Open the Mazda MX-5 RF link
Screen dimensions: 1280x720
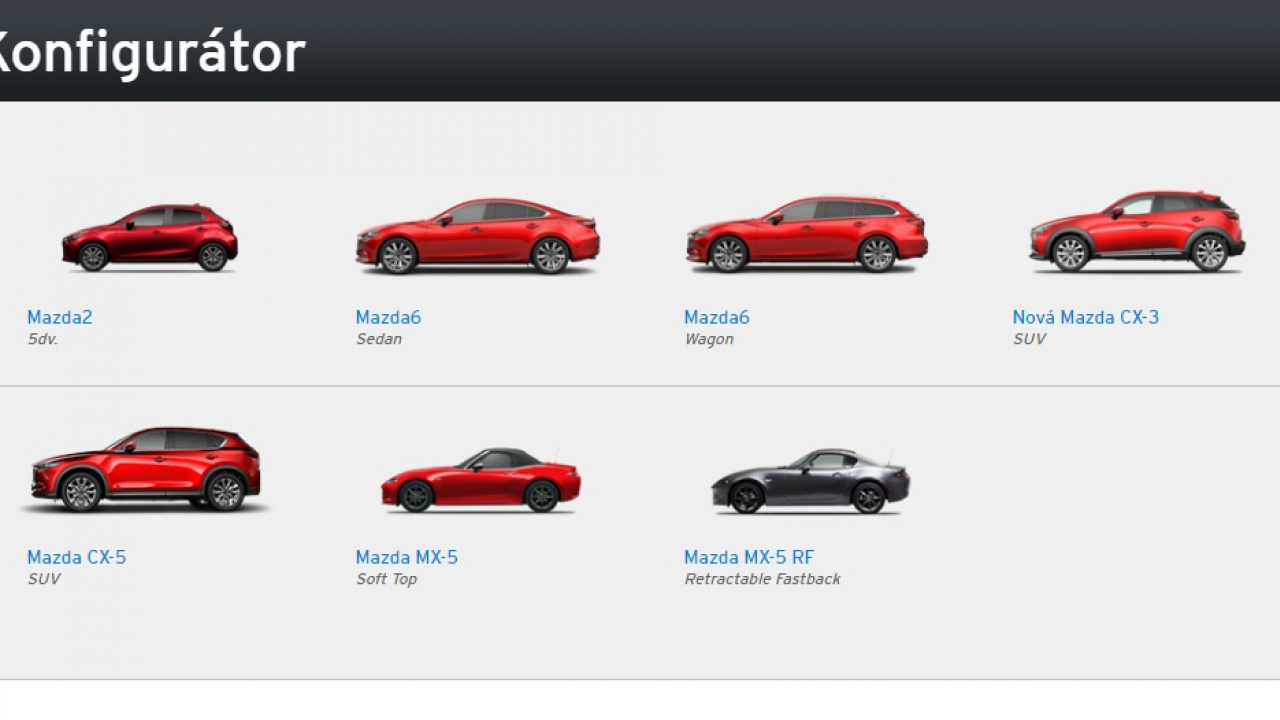click(x=749, y=557)
